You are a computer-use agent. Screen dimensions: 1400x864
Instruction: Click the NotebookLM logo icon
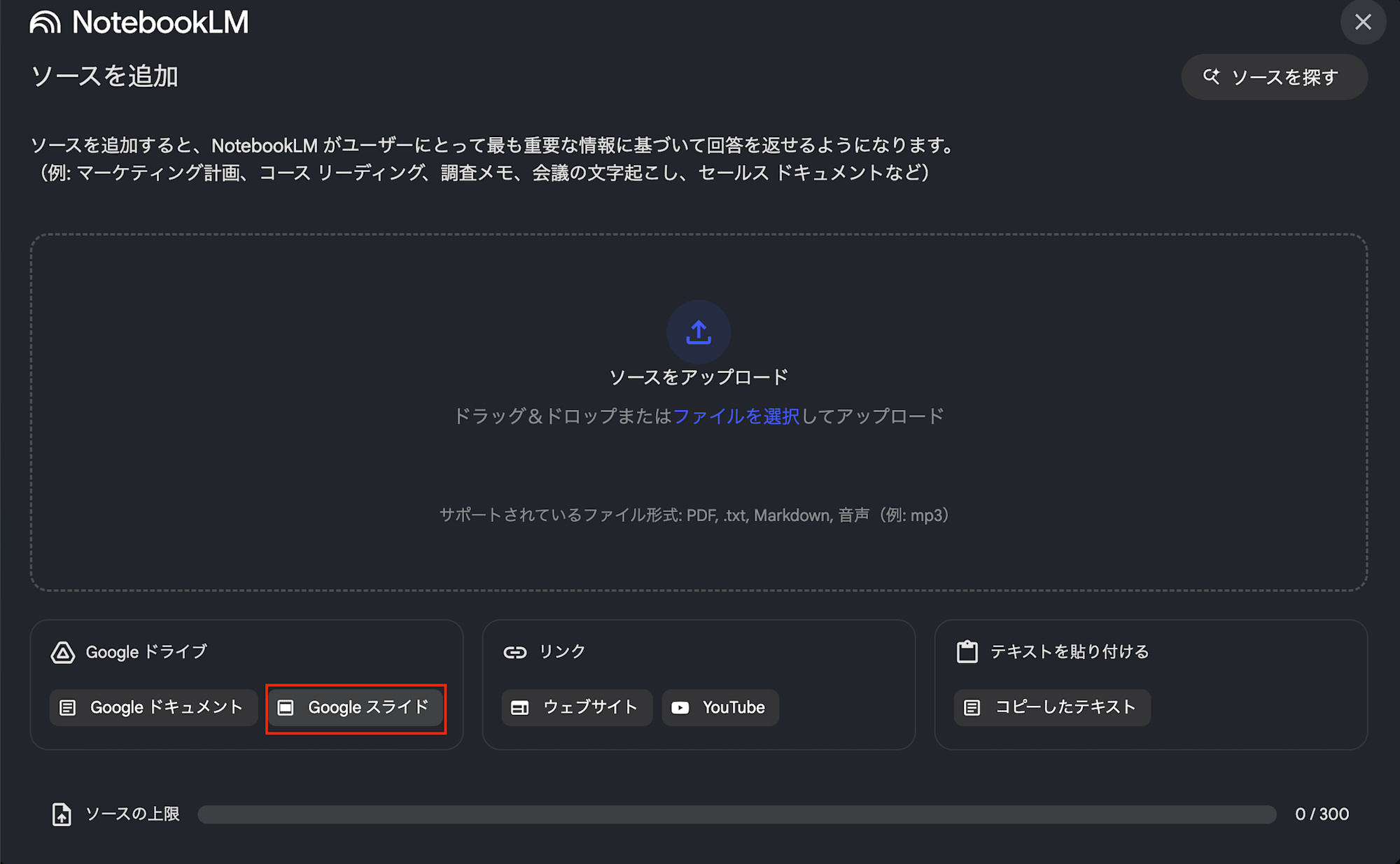tap(45, 22)
